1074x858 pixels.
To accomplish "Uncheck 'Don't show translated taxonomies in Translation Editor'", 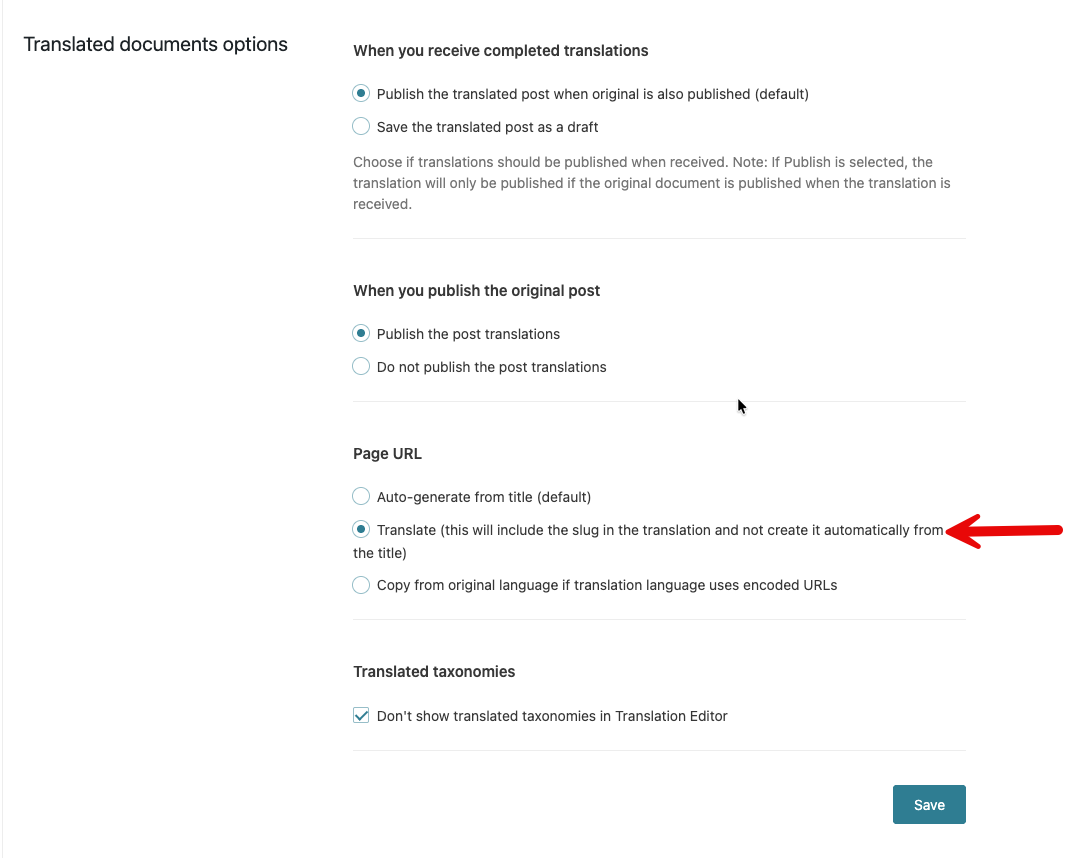I will coord(361,716).
